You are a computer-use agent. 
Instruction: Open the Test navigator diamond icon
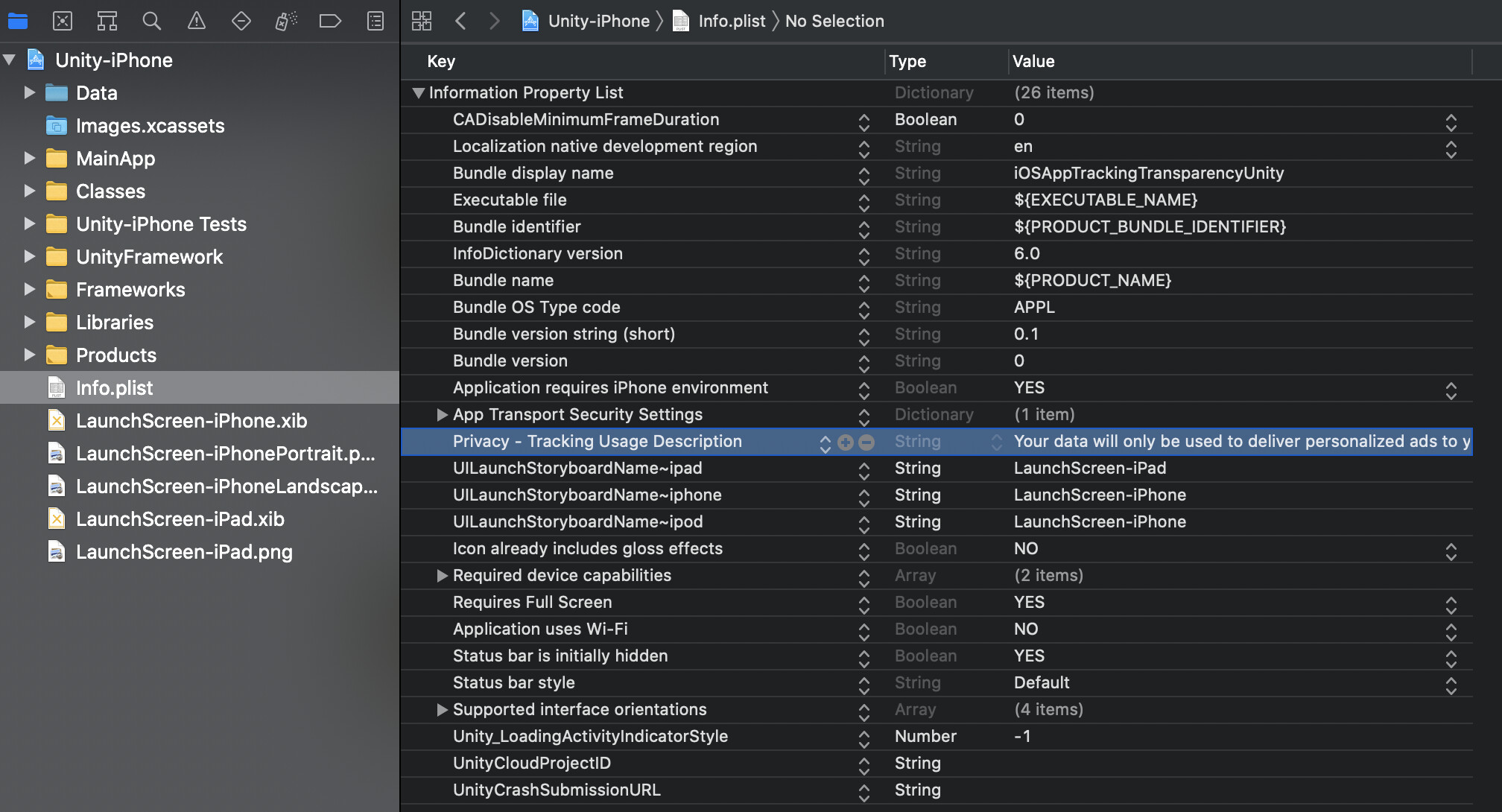pyautogui.click(x=241, y=21)
